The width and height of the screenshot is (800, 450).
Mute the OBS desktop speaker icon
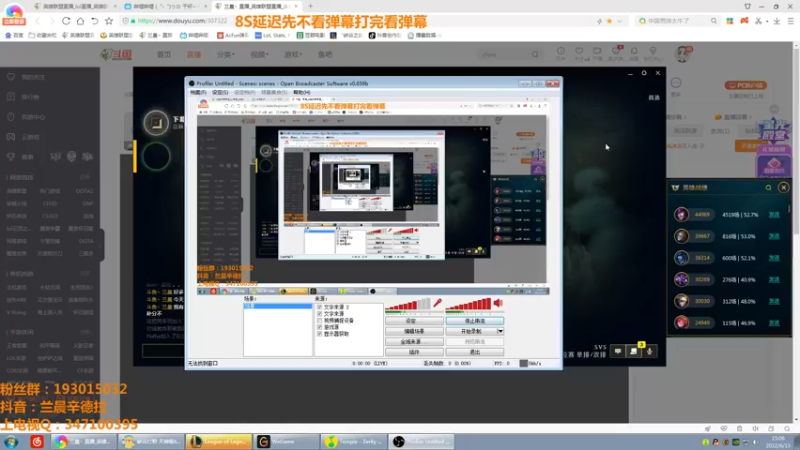tap(498, 303)
